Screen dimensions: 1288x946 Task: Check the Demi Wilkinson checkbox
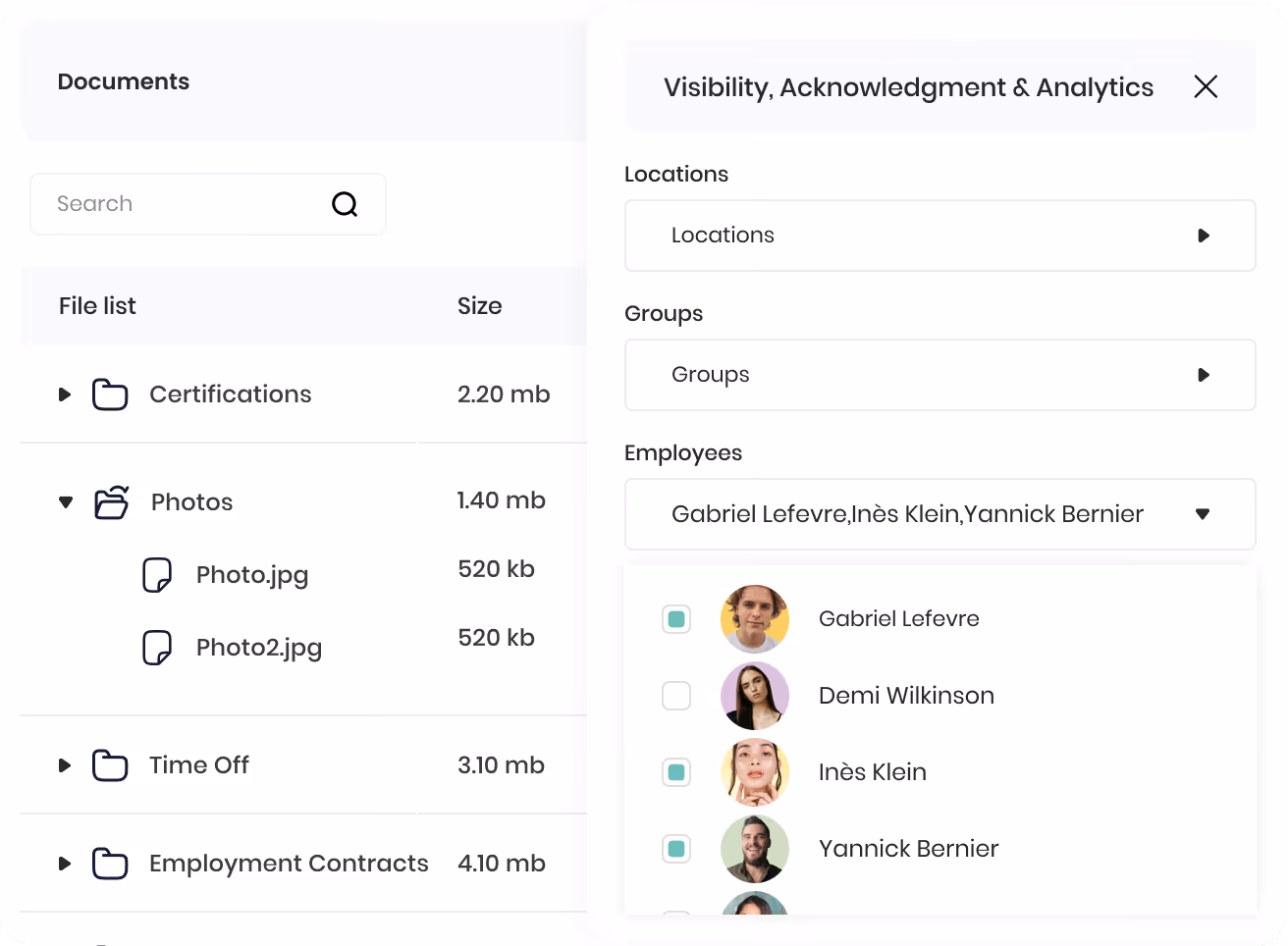click(676, 696)
